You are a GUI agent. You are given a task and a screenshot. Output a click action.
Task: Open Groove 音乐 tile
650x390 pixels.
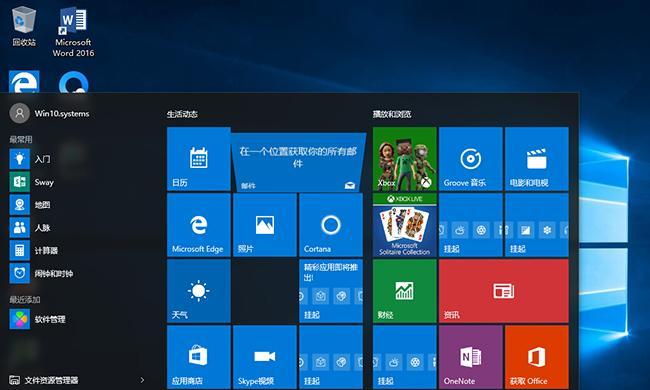(471, 159)
